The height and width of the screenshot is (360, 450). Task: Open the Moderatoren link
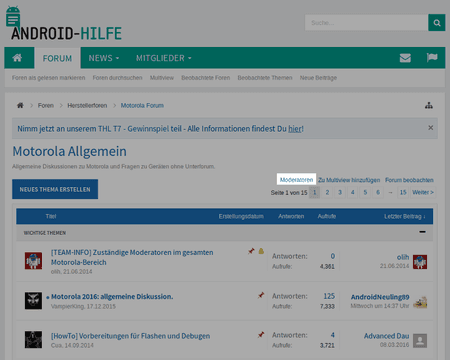pos(296,180)
